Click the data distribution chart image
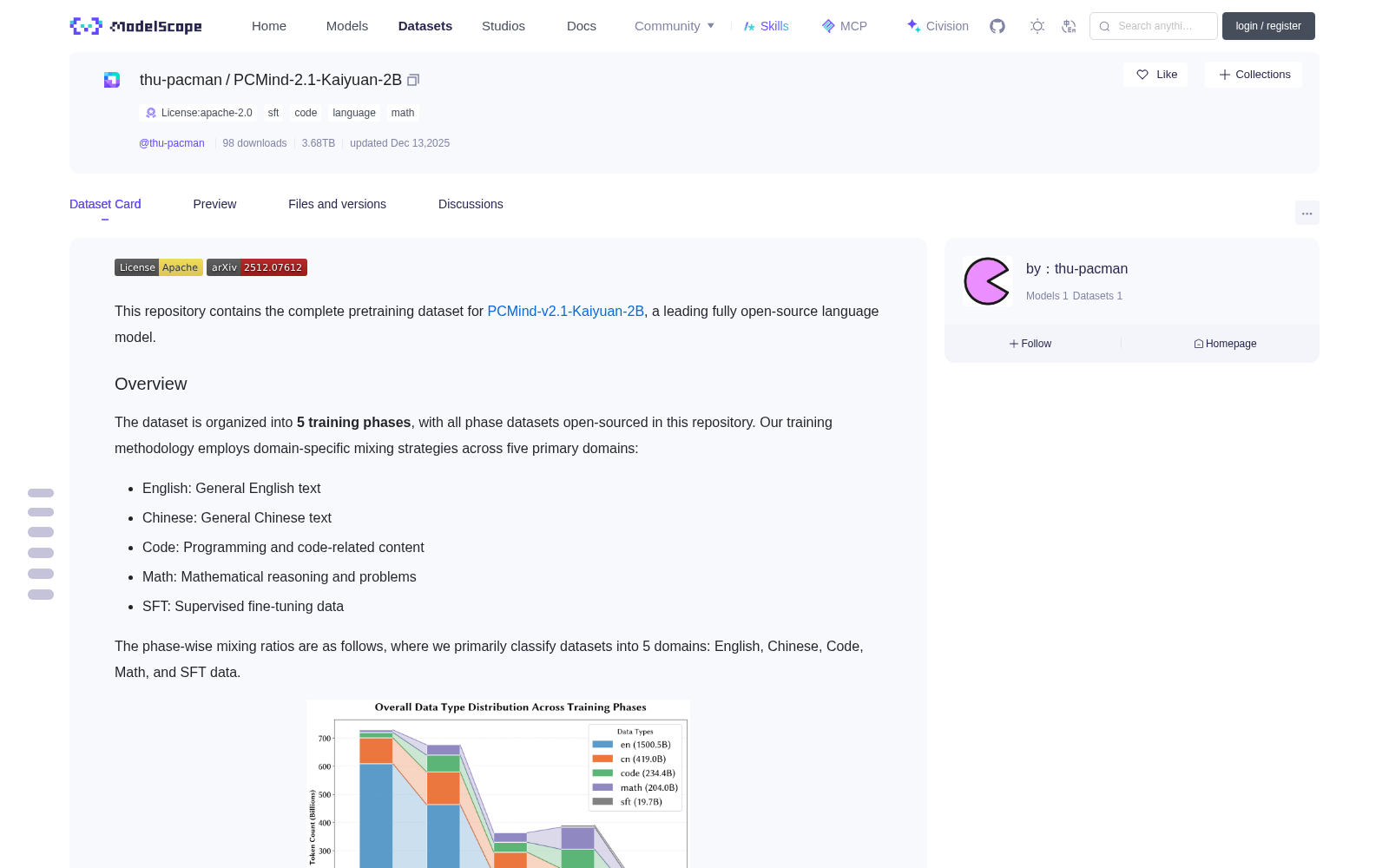The image size is (1389, 868). coord(498,784)
